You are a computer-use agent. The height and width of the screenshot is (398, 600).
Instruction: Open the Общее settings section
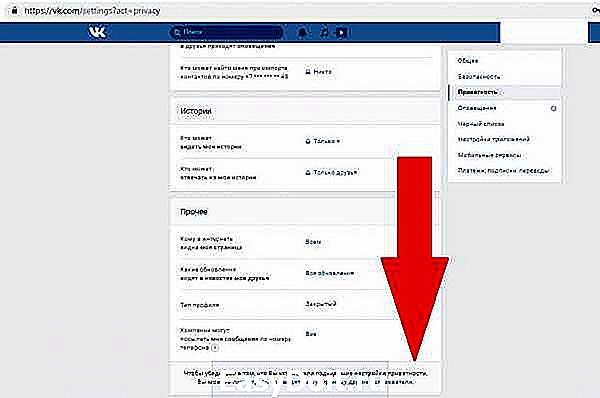[468, 61]
